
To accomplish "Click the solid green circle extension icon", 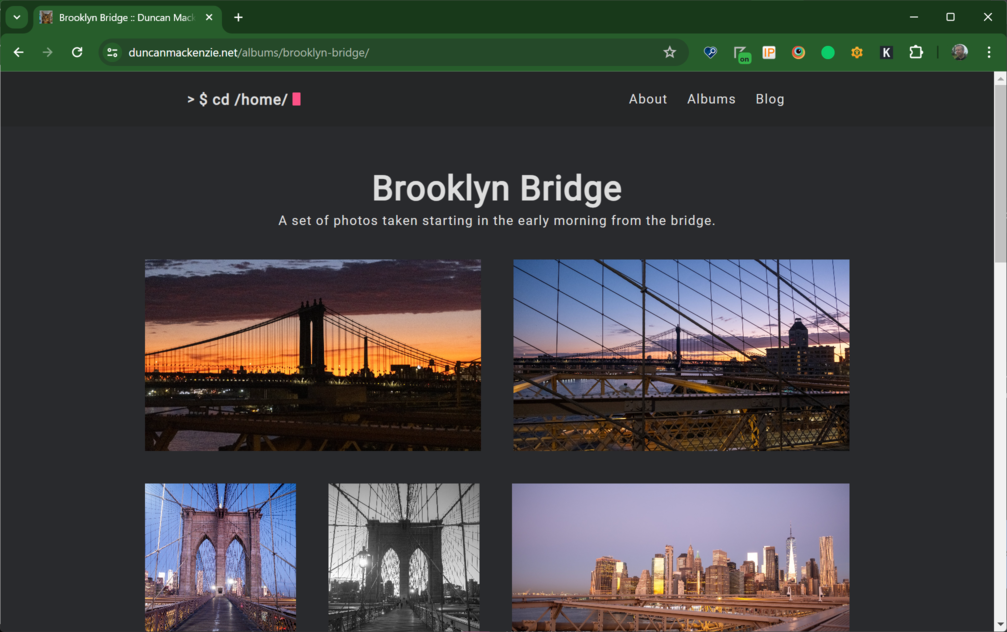I will 828,52.
